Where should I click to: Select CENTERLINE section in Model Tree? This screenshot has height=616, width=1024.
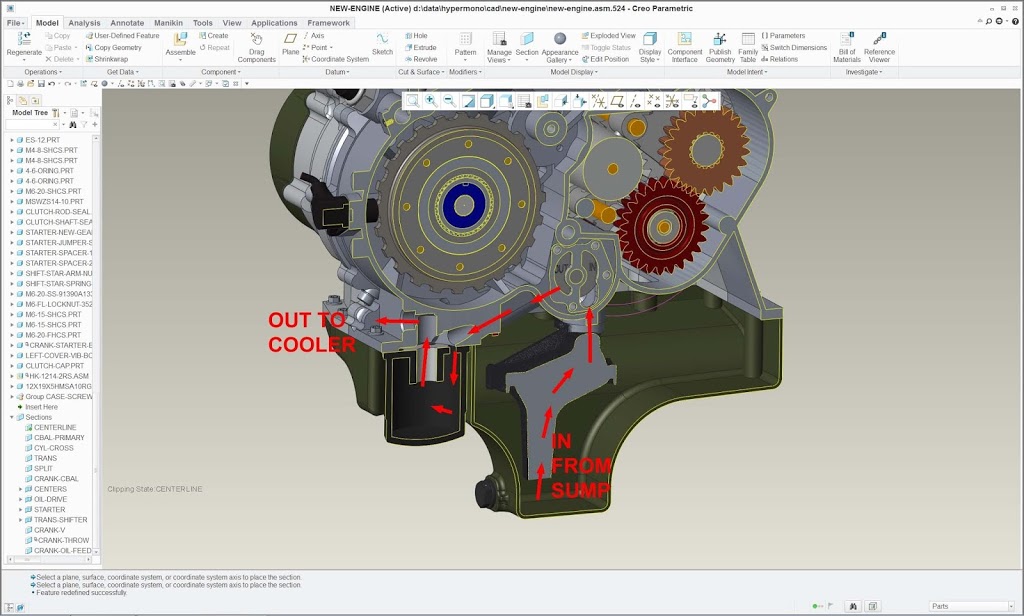[55, 427]
